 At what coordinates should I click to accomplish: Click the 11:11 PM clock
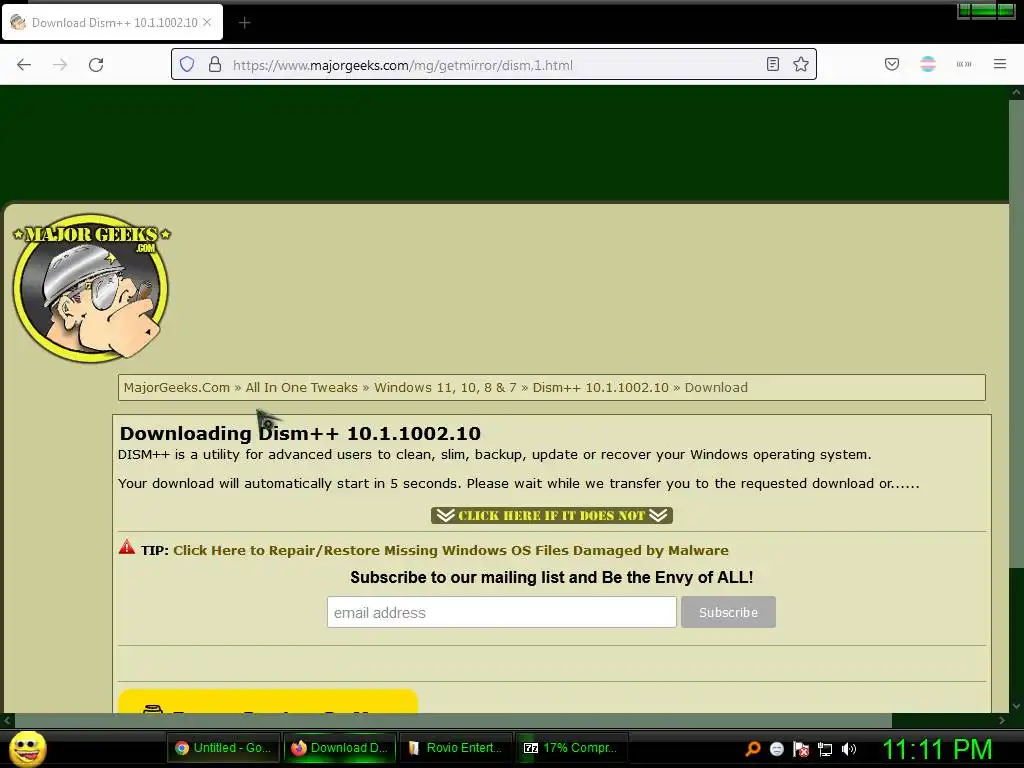point(938,749)
